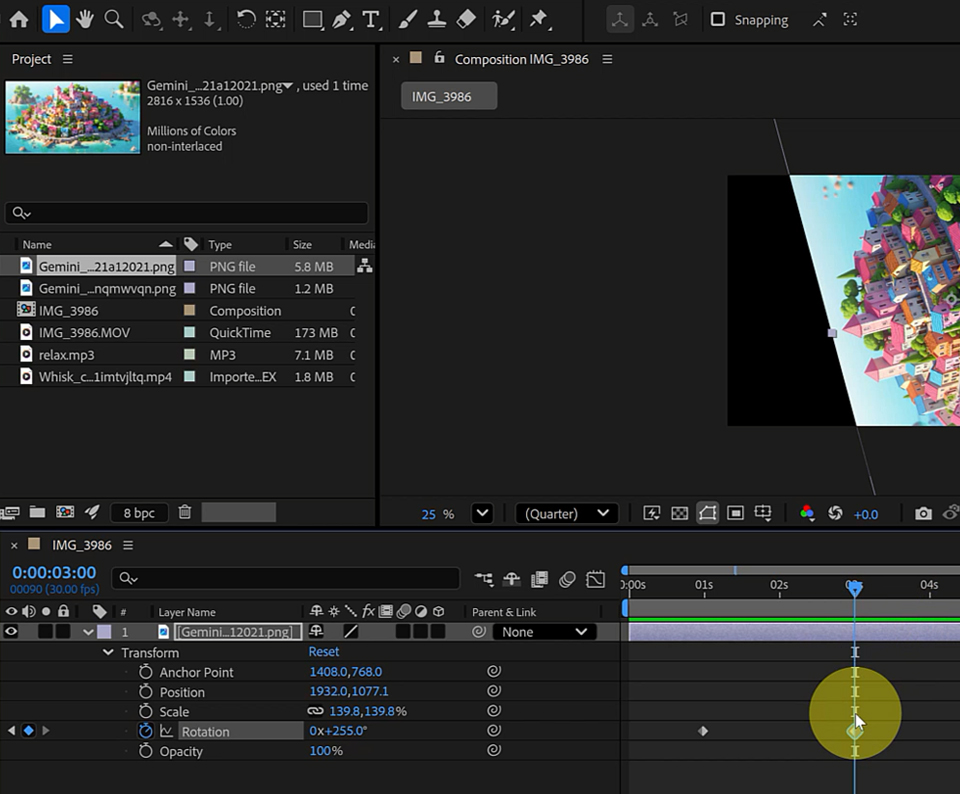Select the Zoom magnifier tool
Image resolution: width=960 pixels, height=794 pixels.
click(114, 19)
